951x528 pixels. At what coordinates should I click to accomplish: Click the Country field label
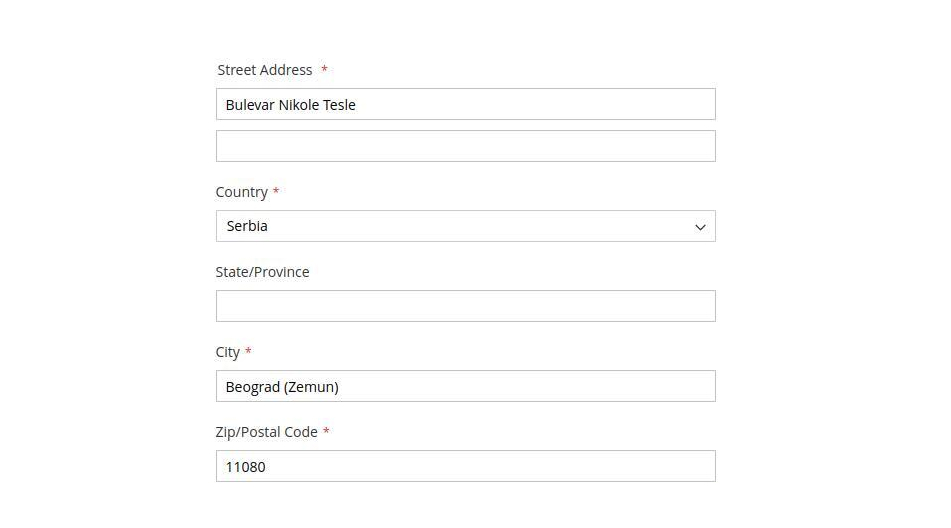pos(241,192)
